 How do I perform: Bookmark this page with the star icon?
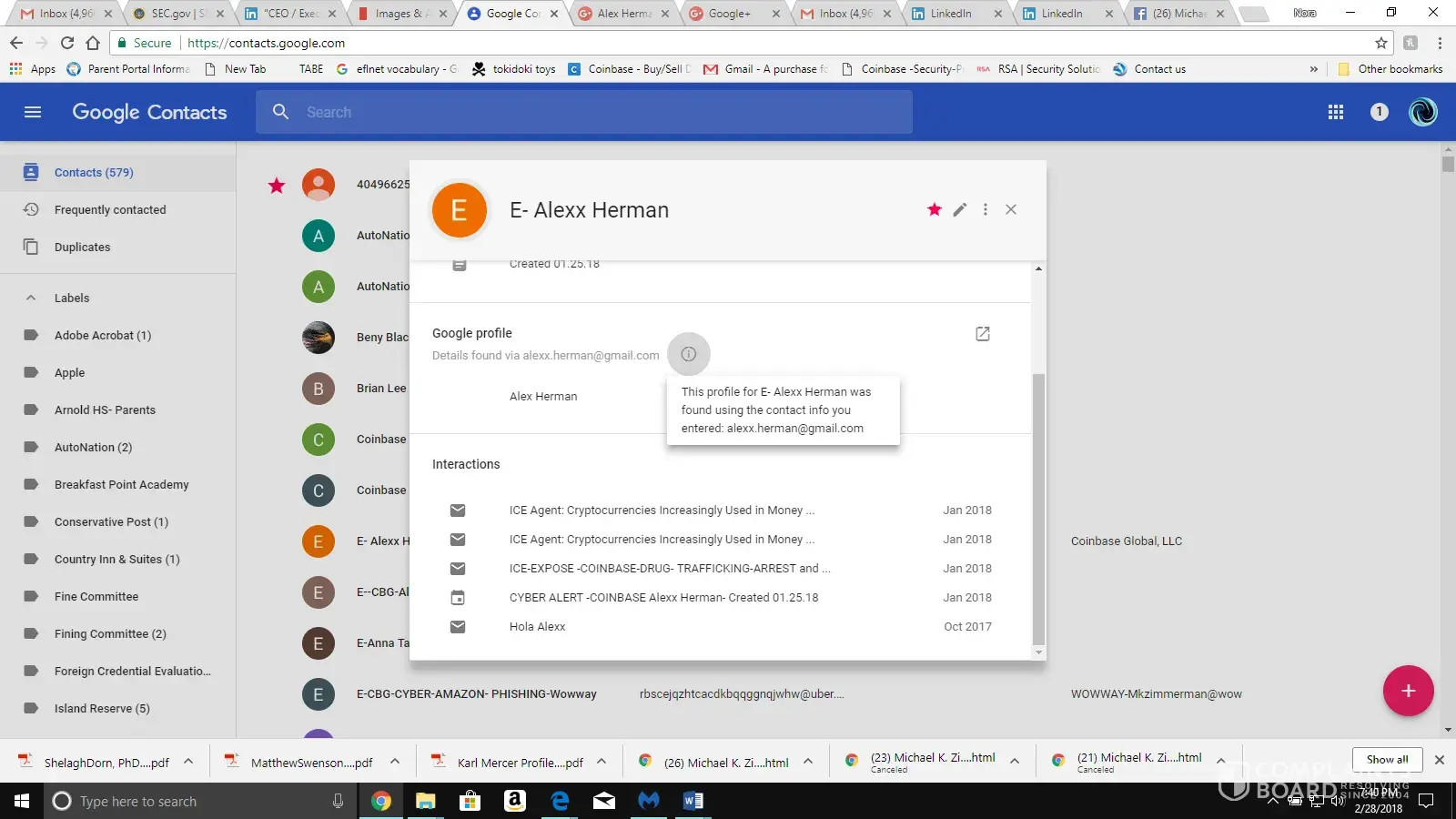[x=1380, y=43]
